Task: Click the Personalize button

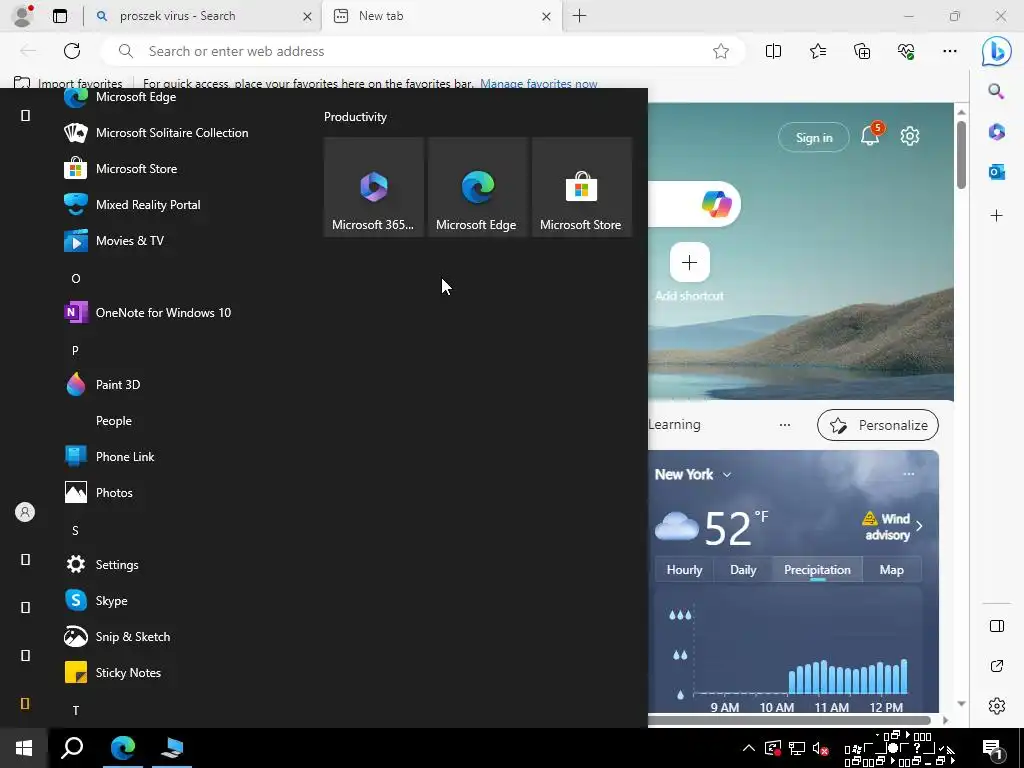Action: [x=878, y=425]
